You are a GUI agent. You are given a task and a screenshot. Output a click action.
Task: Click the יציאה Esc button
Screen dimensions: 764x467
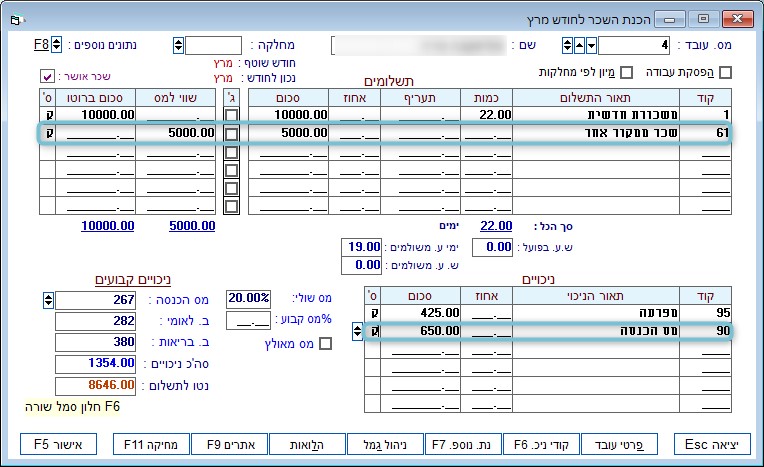(712, 444)
